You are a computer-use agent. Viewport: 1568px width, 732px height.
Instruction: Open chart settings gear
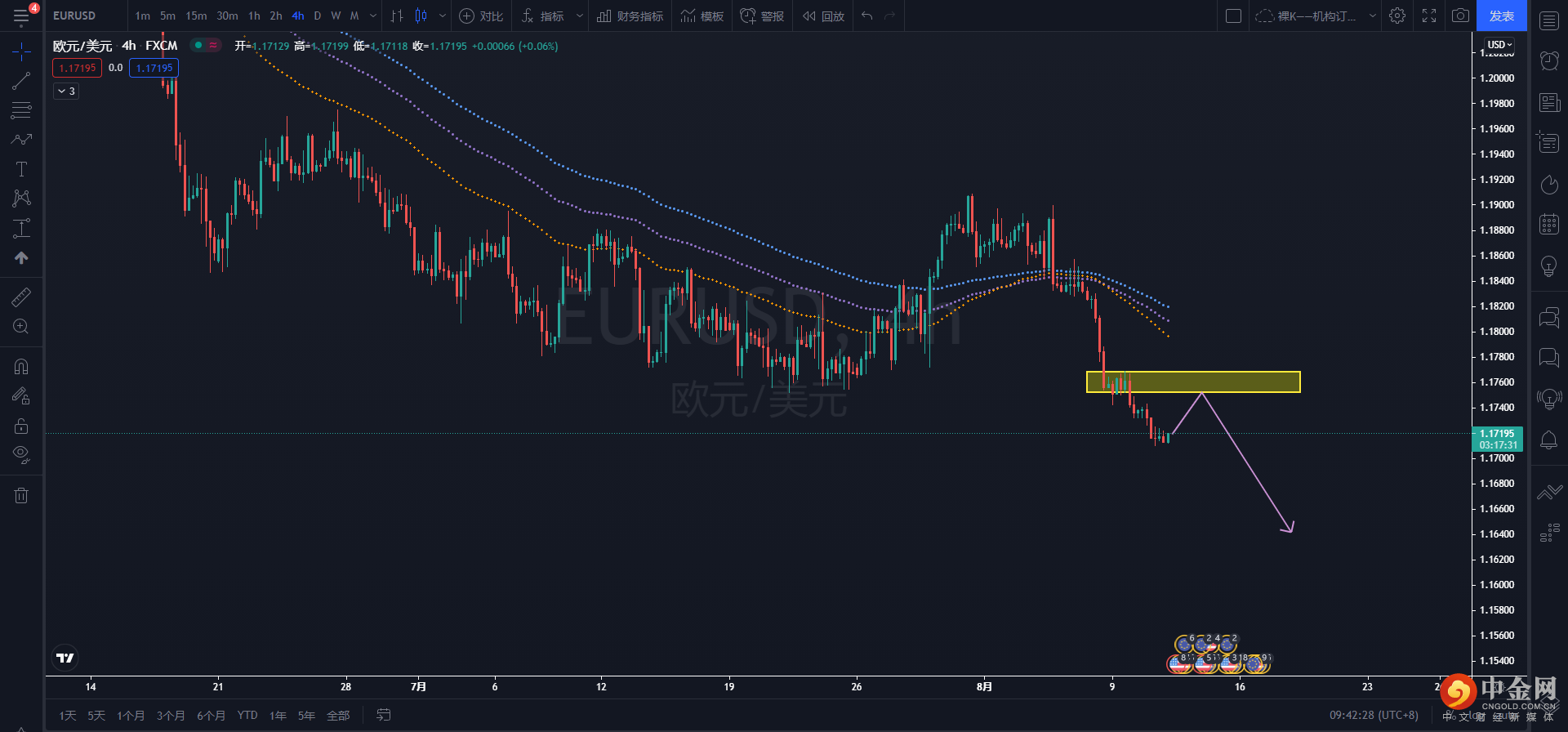tap(1397, 16)
